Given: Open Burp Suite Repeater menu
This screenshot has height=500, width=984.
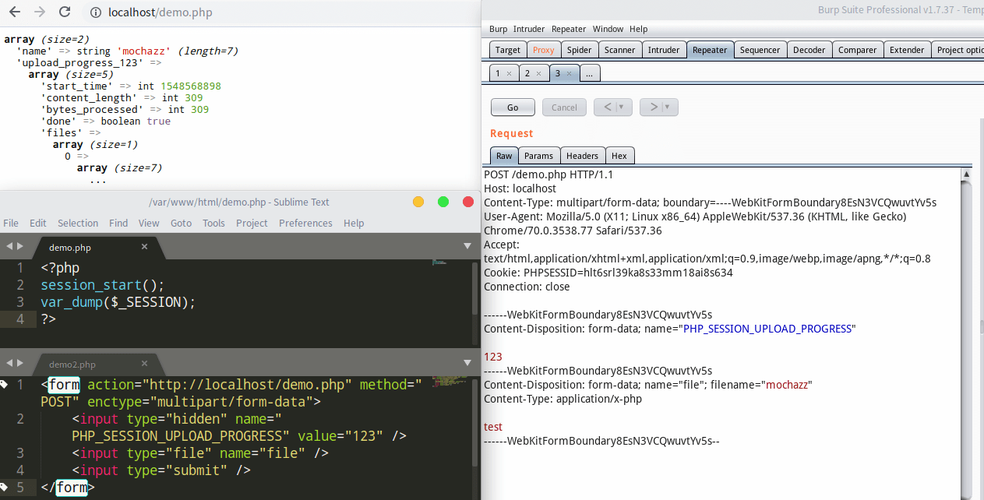Looking at the screenshot, I should (569, 29).
